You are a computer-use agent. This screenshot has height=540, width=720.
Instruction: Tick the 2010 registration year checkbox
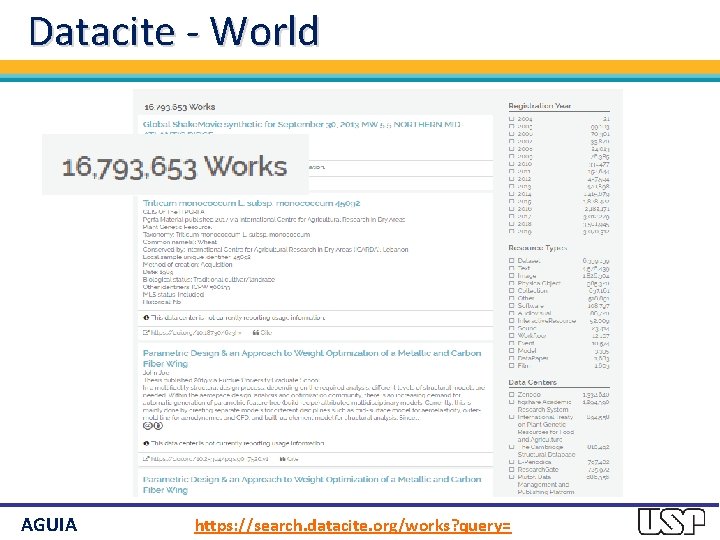coord(512,163)
